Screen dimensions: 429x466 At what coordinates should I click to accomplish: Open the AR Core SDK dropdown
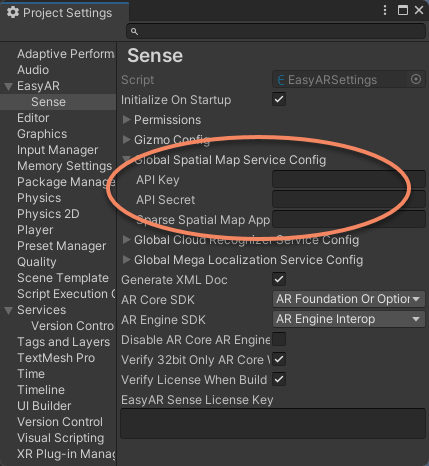349,299
